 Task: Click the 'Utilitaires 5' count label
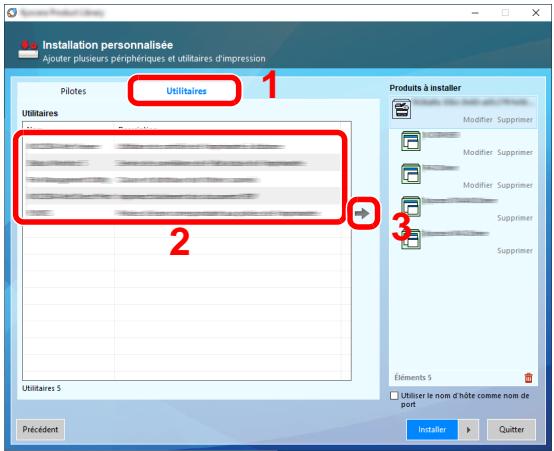click(41, 388)
